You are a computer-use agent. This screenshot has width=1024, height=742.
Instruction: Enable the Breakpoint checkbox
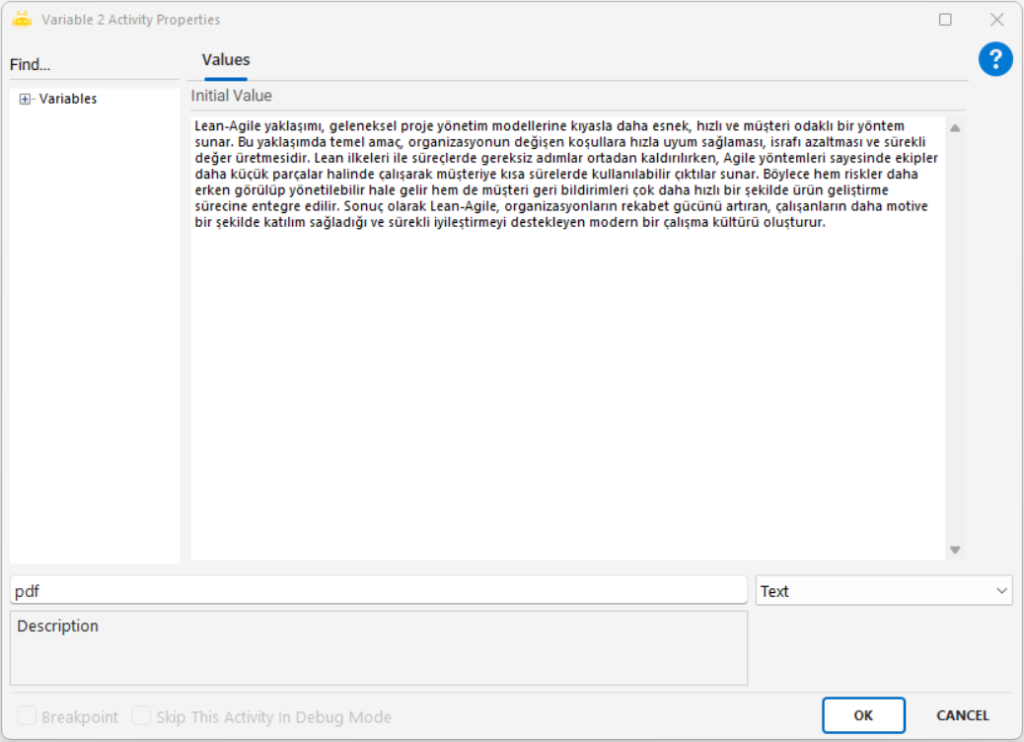pos(27,717)
